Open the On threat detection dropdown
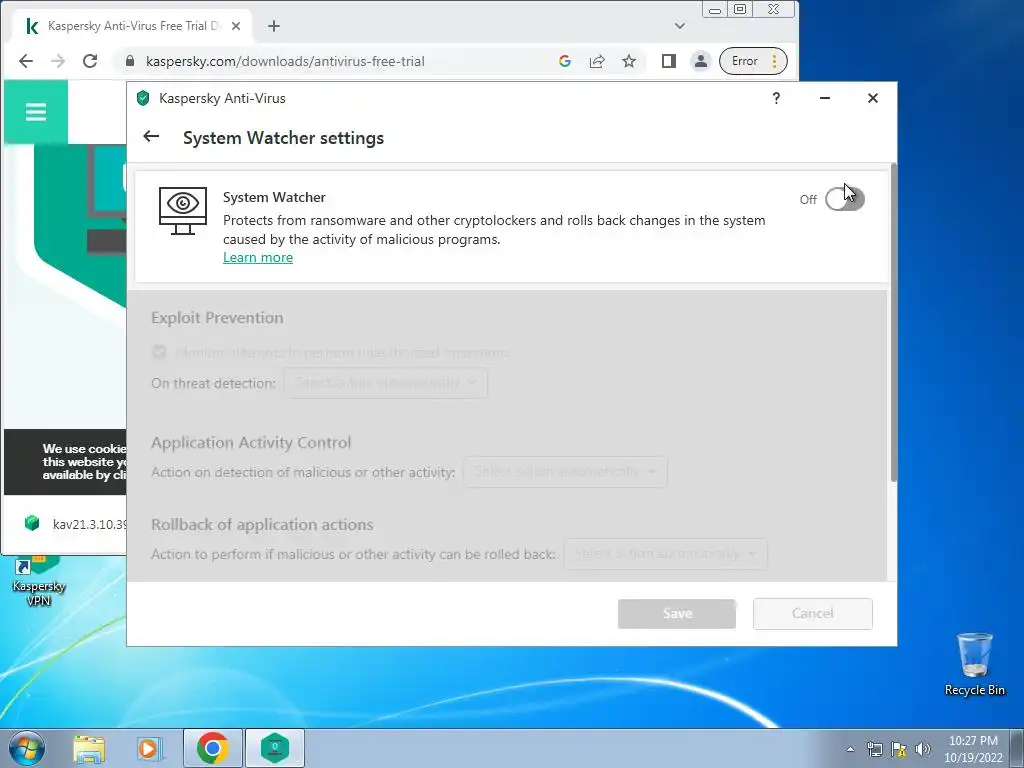 pyautogui.click(x=385, y=383)
